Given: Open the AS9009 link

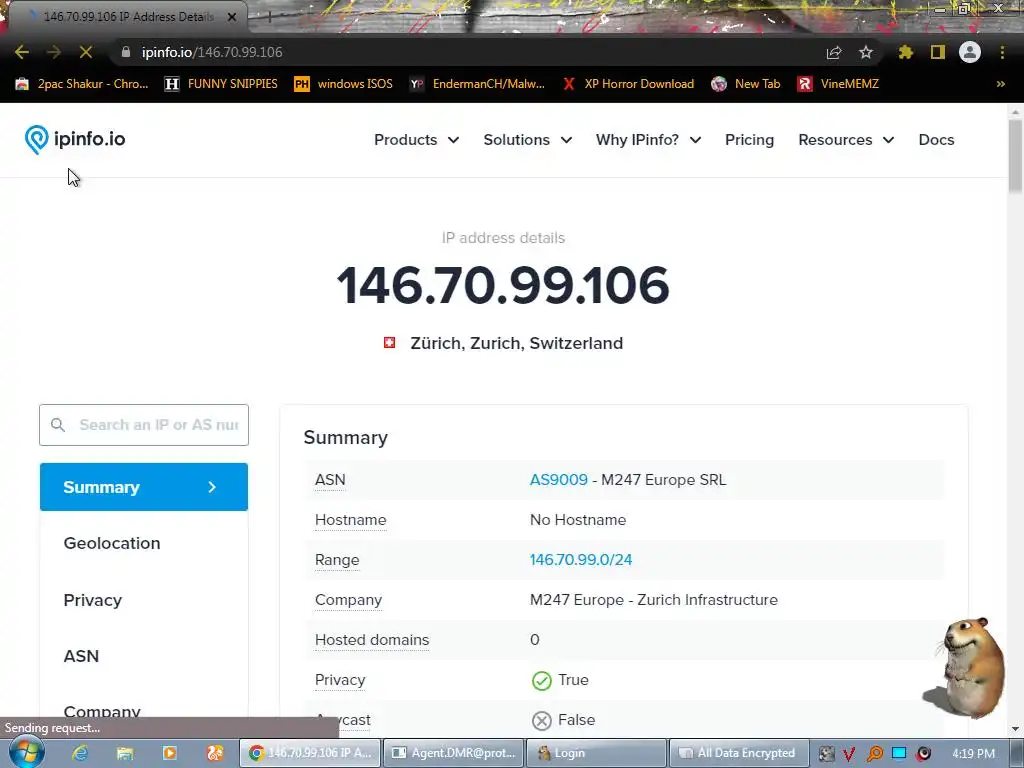Looking at the screenshot, I should tap(558, 480).
